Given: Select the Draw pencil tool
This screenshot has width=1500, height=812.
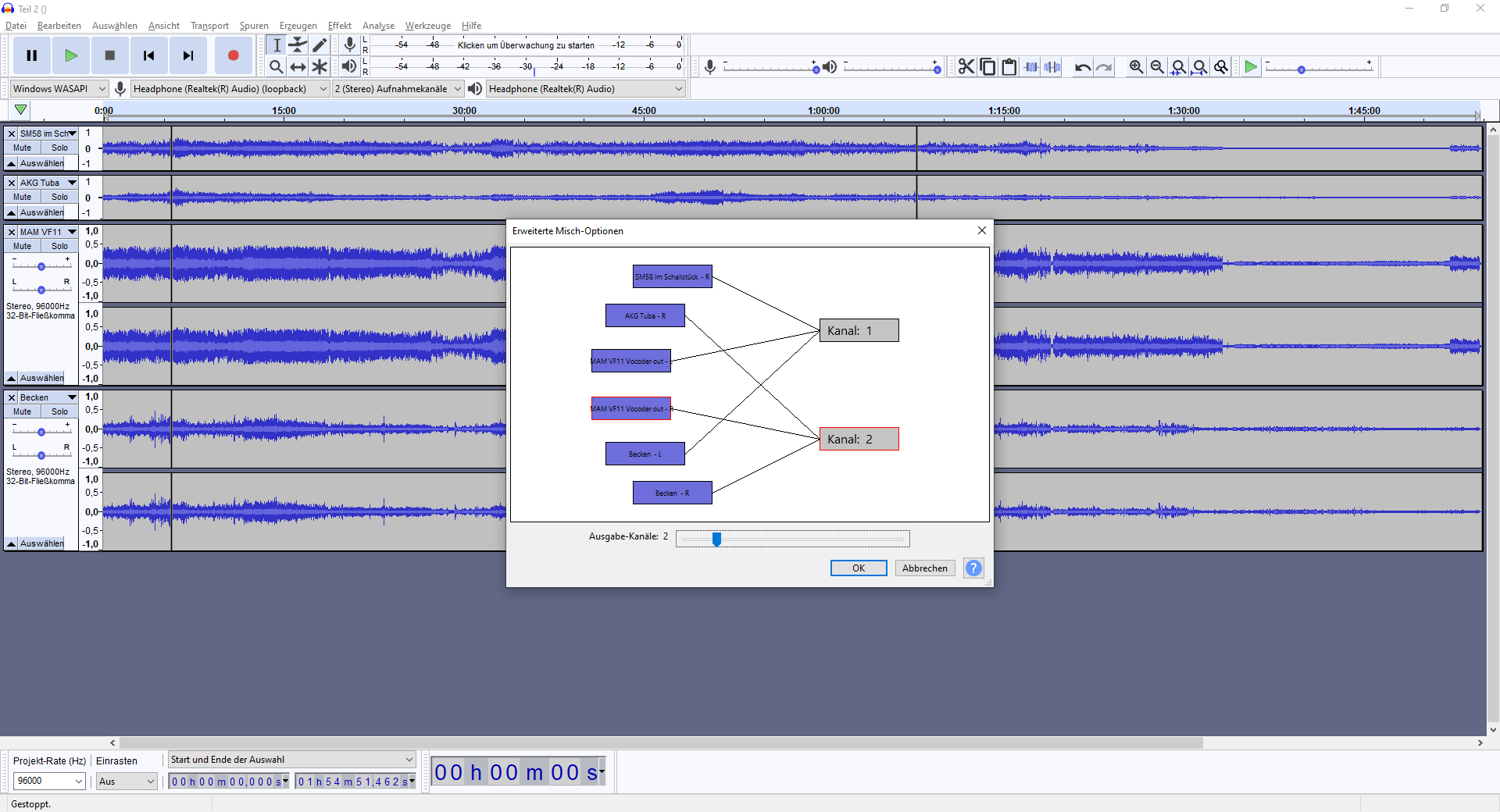Looking at the screenshot, I should click(320, 45).
